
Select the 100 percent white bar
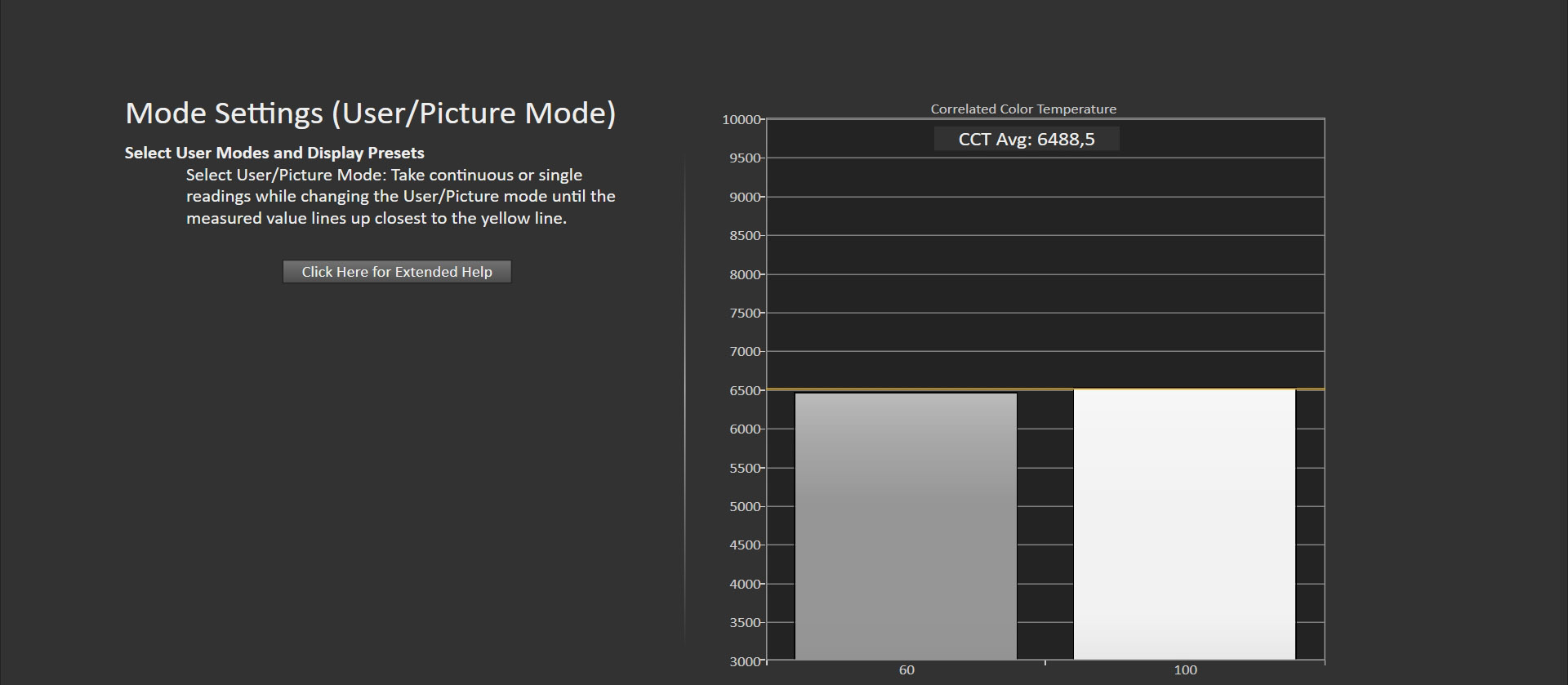pos(1184,525)
